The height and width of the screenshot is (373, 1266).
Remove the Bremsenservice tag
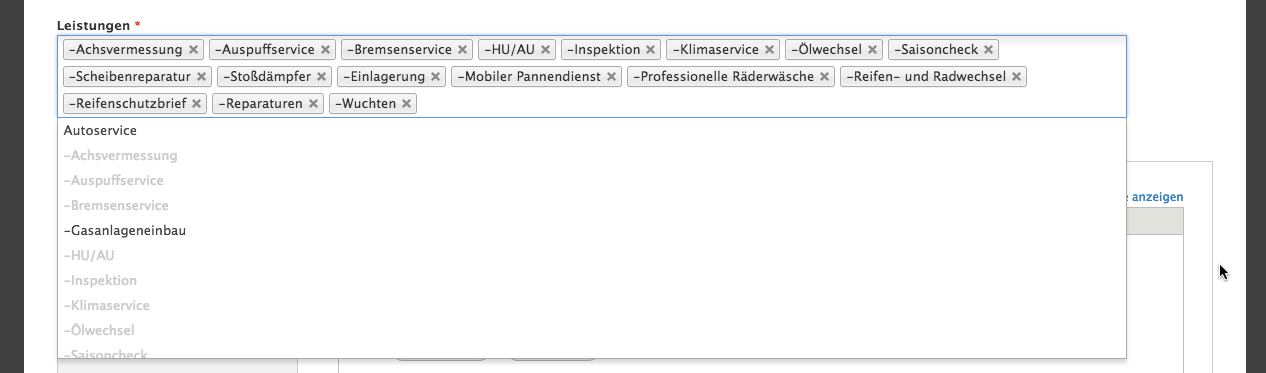point(462,49)
